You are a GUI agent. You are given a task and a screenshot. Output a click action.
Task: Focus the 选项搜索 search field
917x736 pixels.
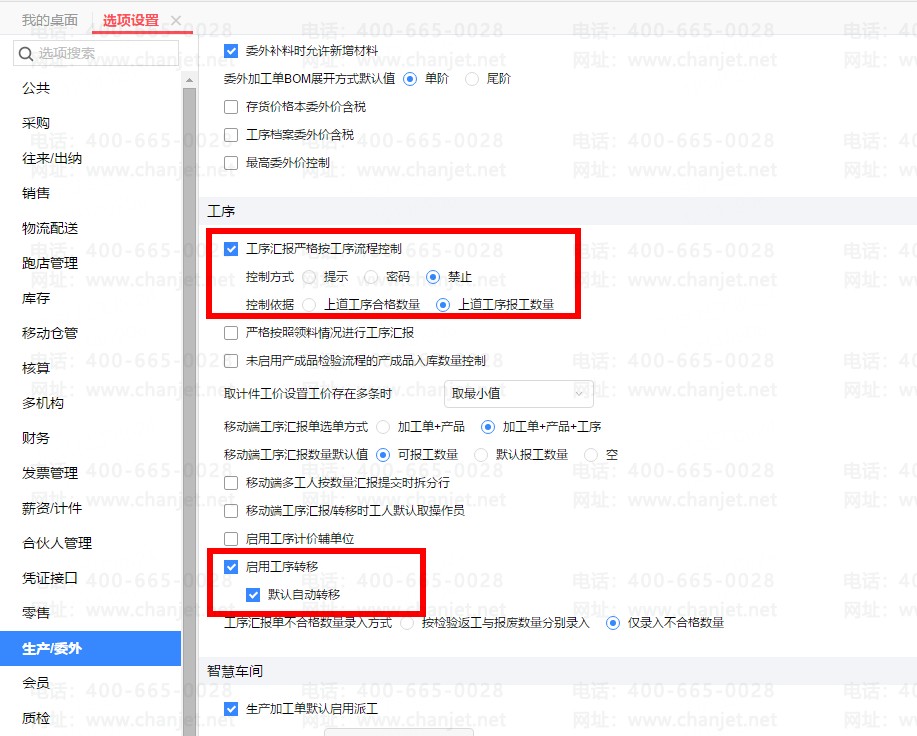[96, 54]
